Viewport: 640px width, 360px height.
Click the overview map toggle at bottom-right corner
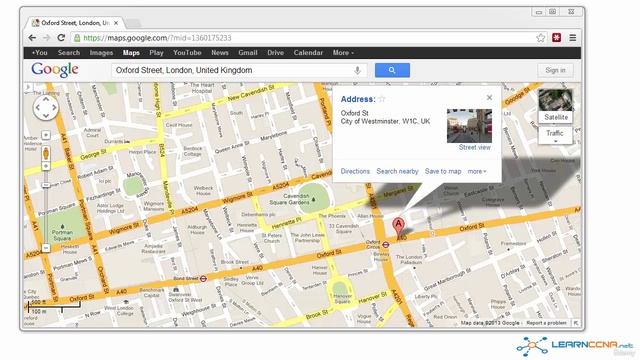point(576,323)
